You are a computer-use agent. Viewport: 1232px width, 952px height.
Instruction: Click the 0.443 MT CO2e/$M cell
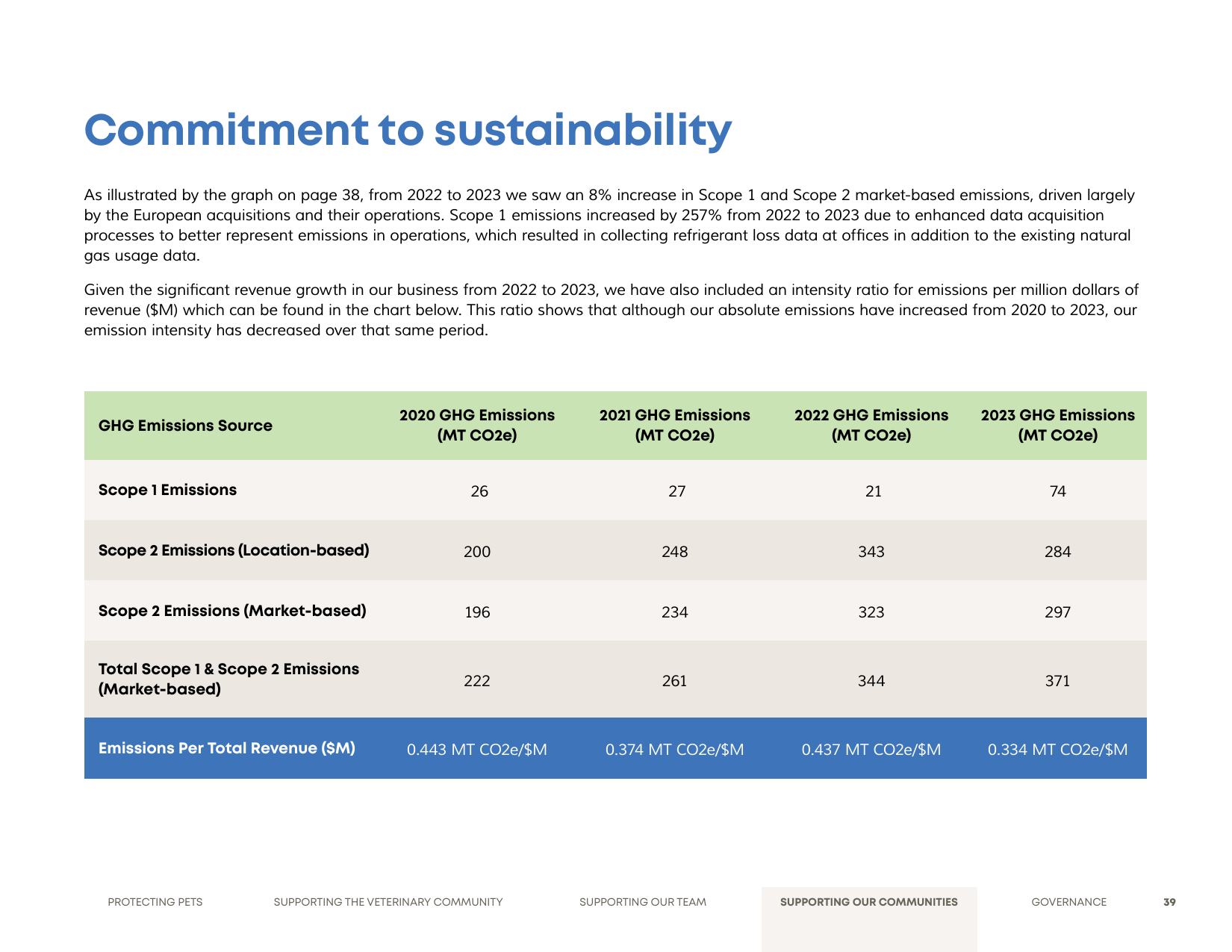pos(477,750)
